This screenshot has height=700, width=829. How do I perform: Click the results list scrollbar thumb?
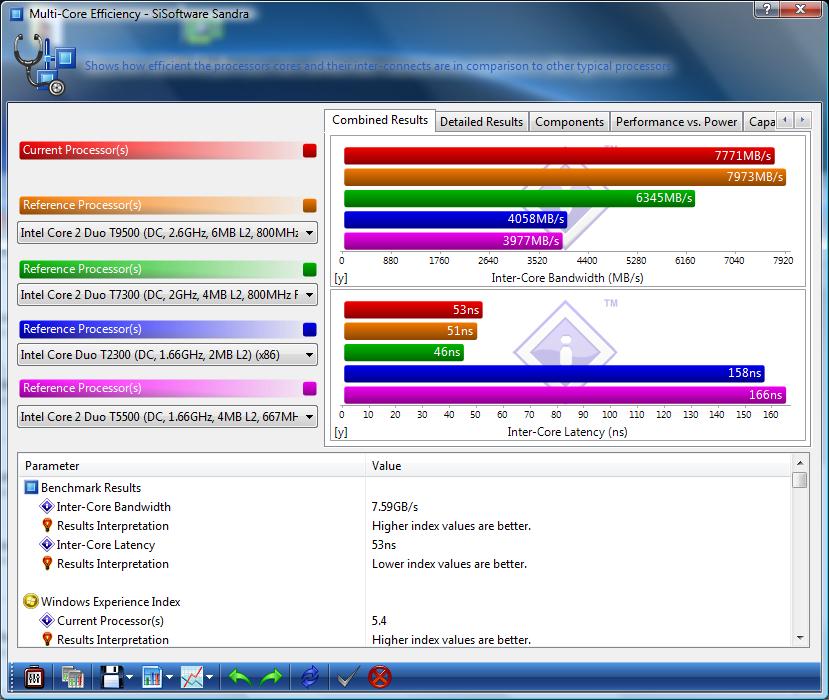pyautogui.click(x=800, y=480)
